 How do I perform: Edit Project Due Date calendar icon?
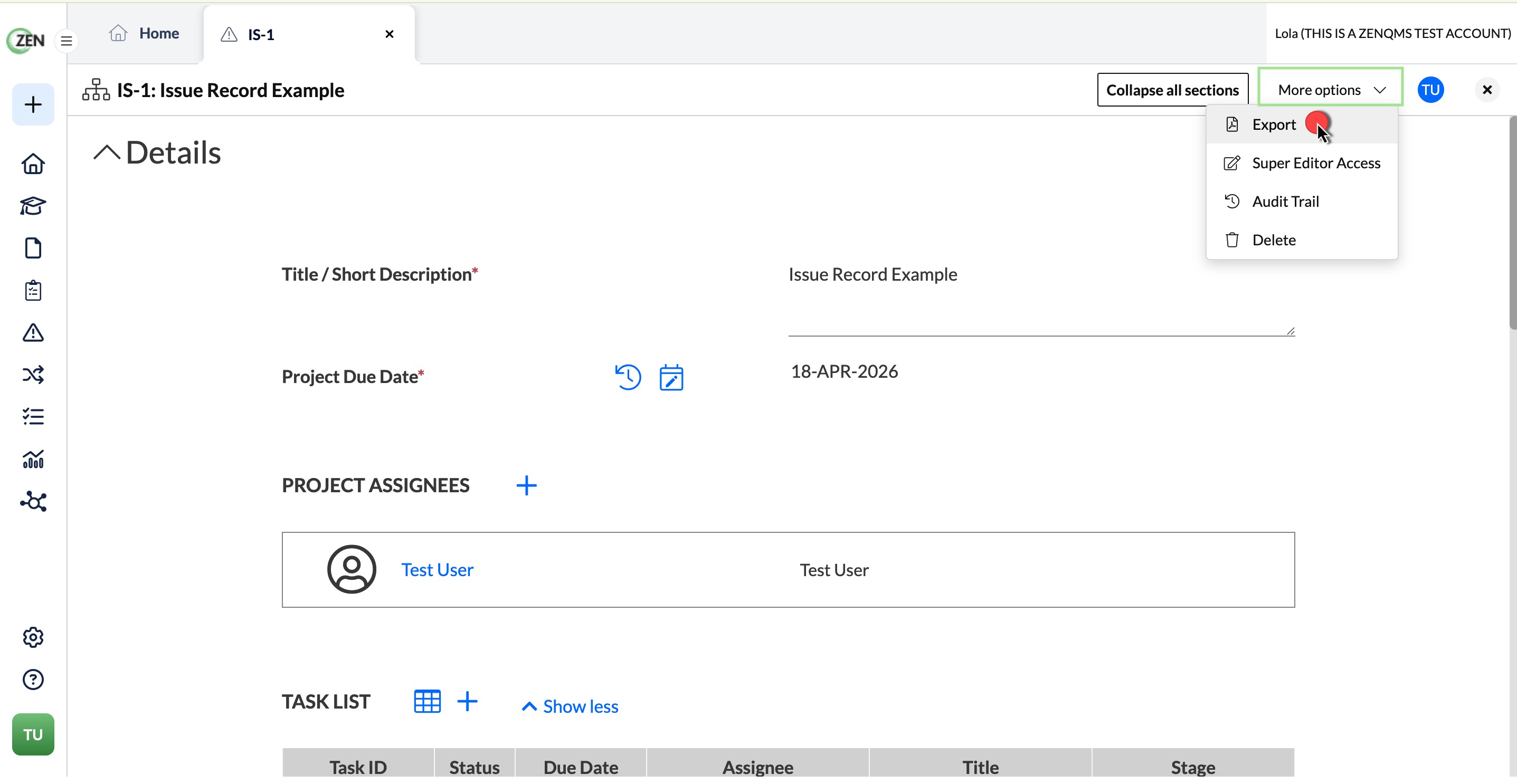[671, 377]
